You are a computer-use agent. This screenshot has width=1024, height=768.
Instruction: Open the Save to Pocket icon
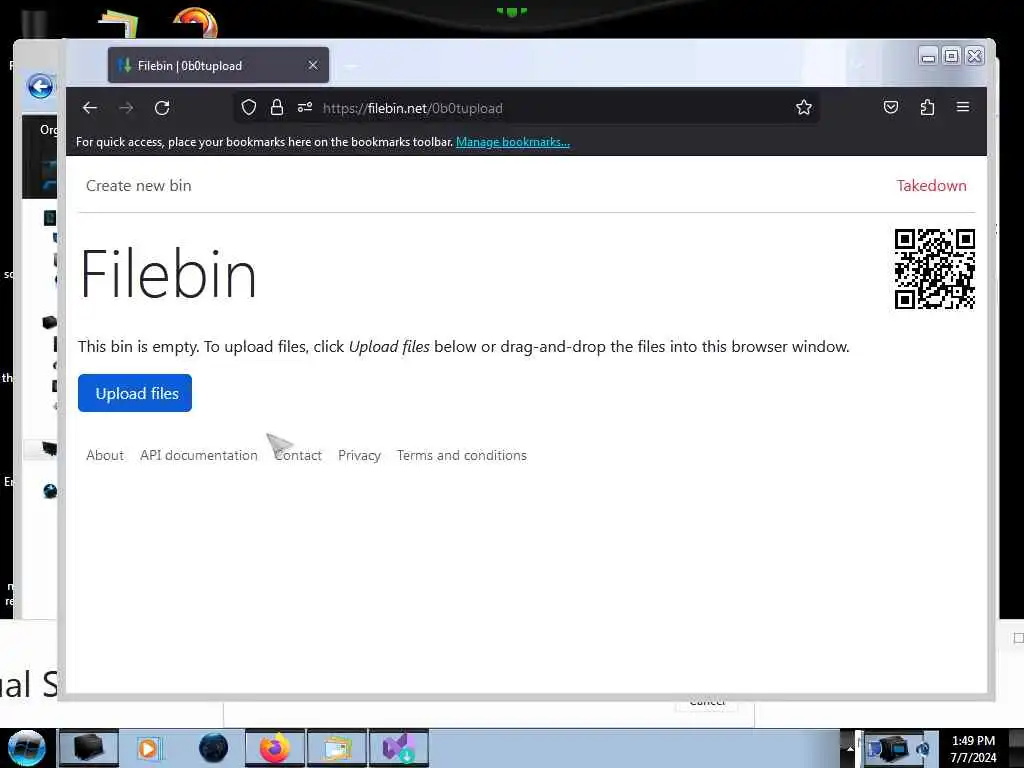tap(891, 107)
